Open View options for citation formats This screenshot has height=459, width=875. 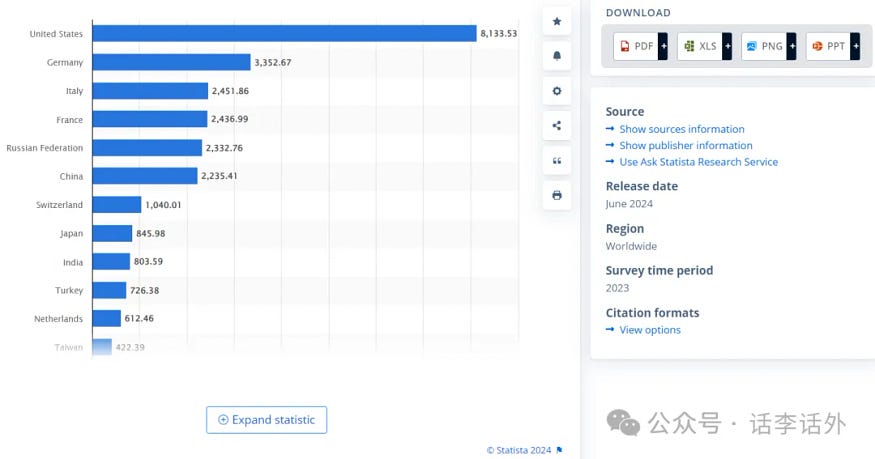tap(649, 330)
